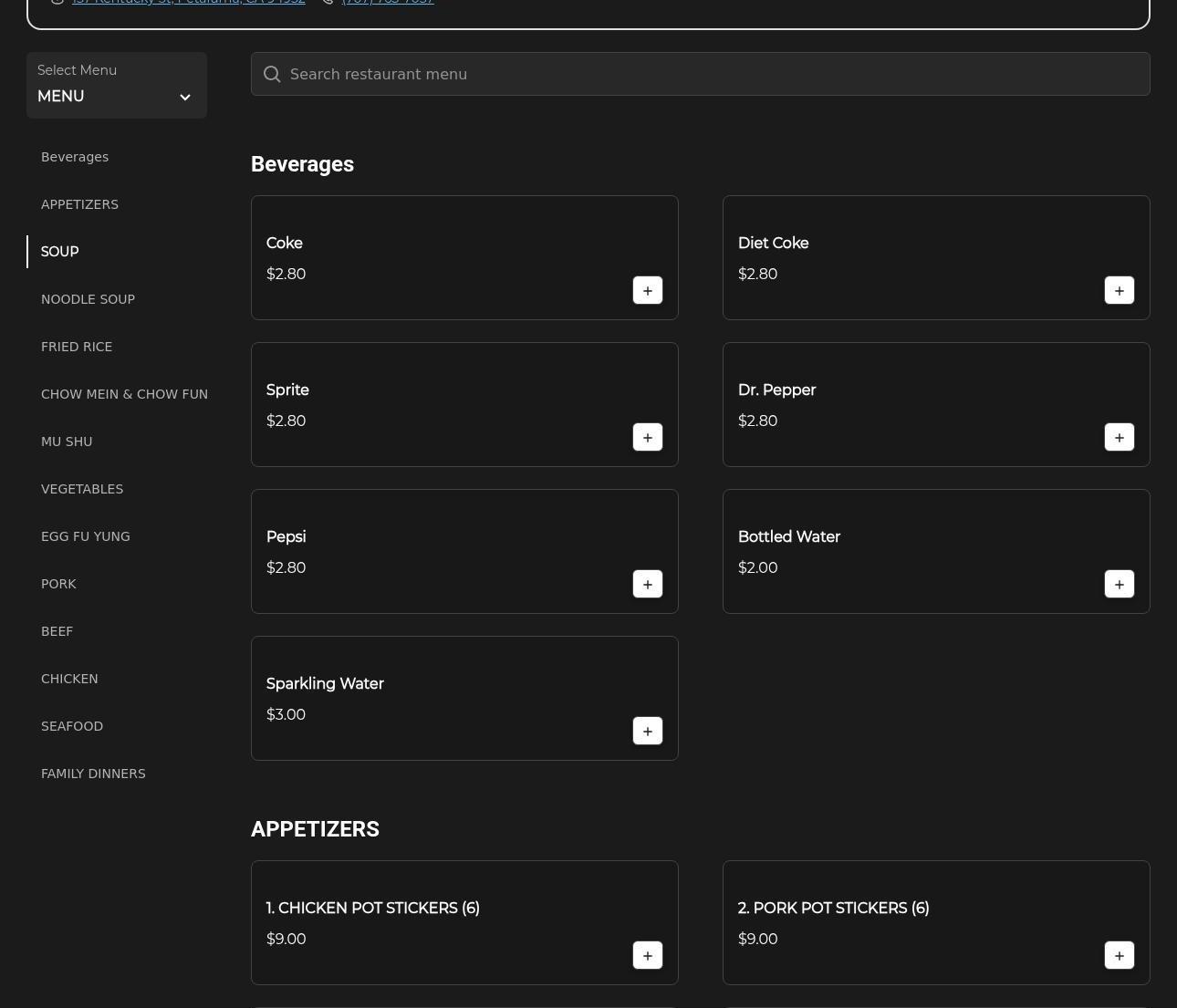1177x1008 pixels.
Task: Click the search restaurant menu field
Action: (700, 74)
